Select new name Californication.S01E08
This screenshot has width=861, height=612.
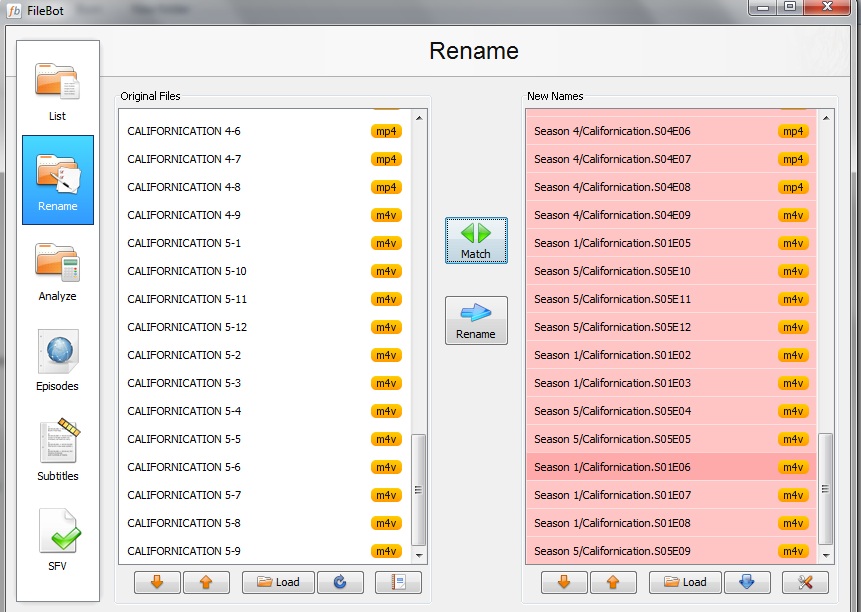coord(672,523)
